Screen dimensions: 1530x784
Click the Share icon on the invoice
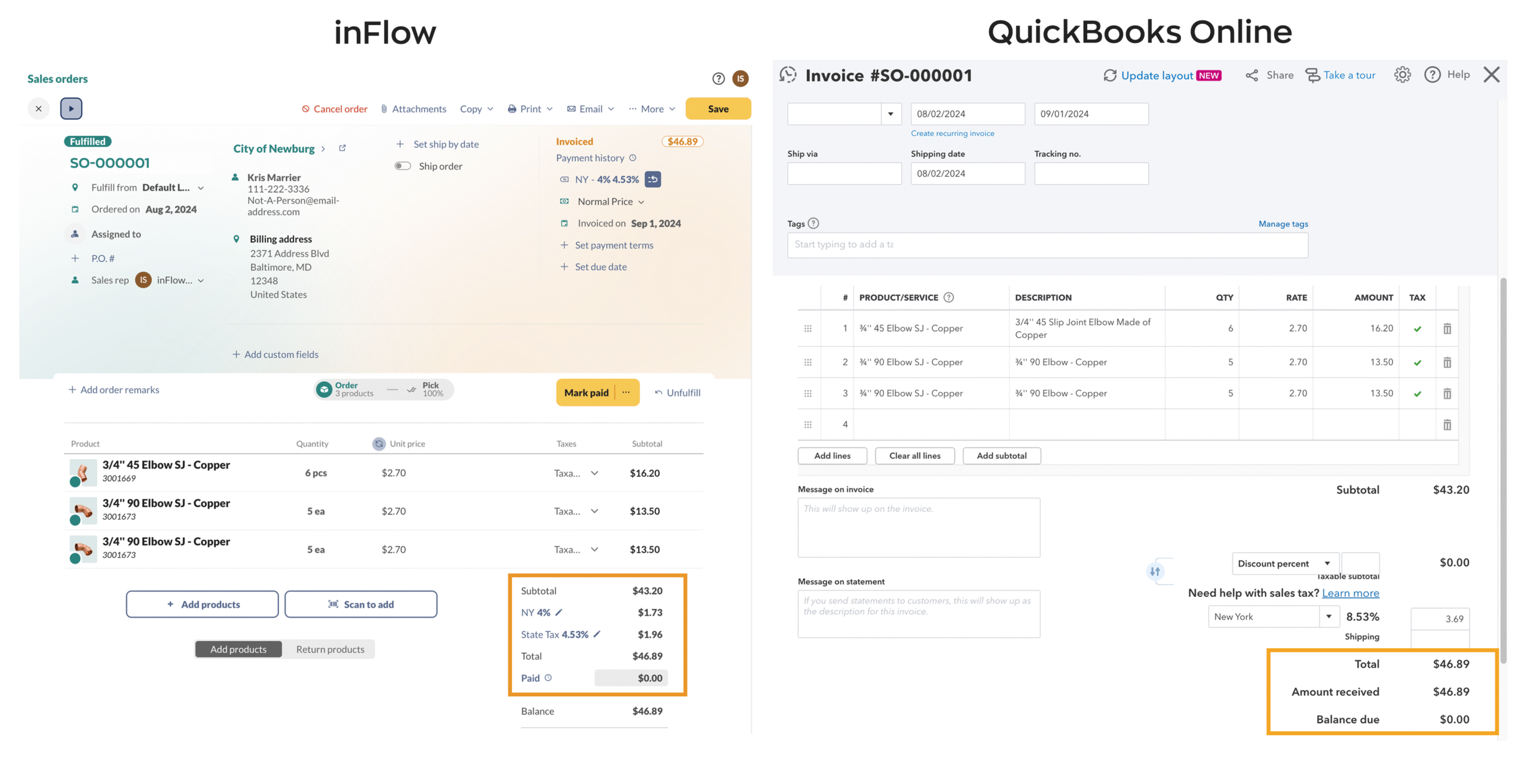click(x=1253, y=75)
